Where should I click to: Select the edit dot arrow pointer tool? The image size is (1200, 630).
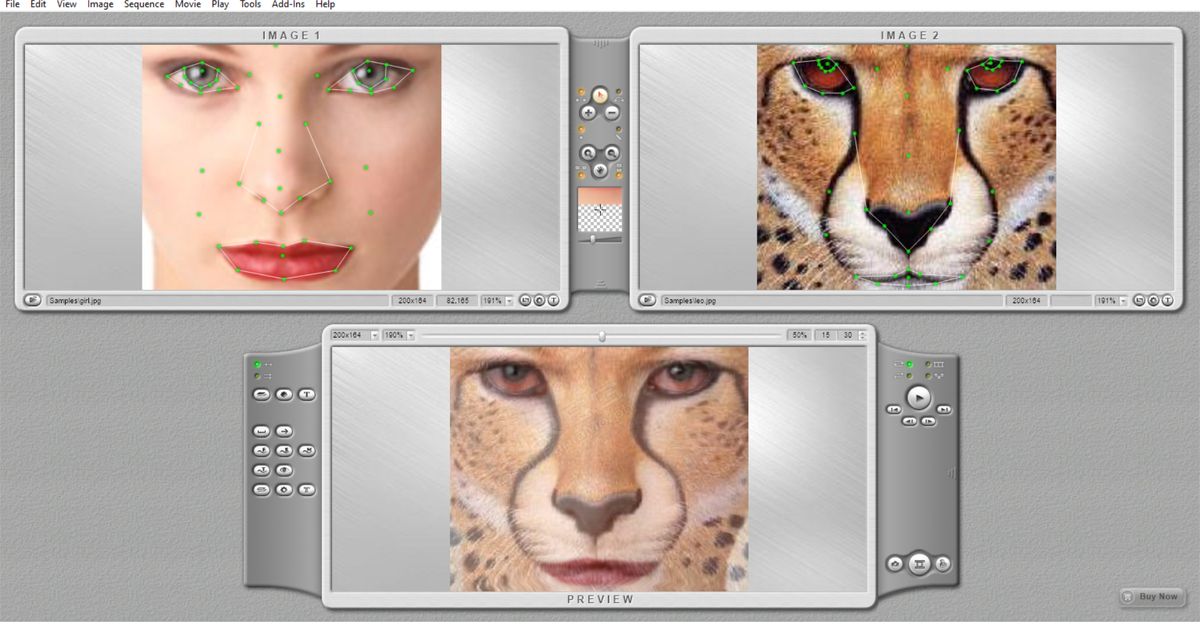click(600, 94)
